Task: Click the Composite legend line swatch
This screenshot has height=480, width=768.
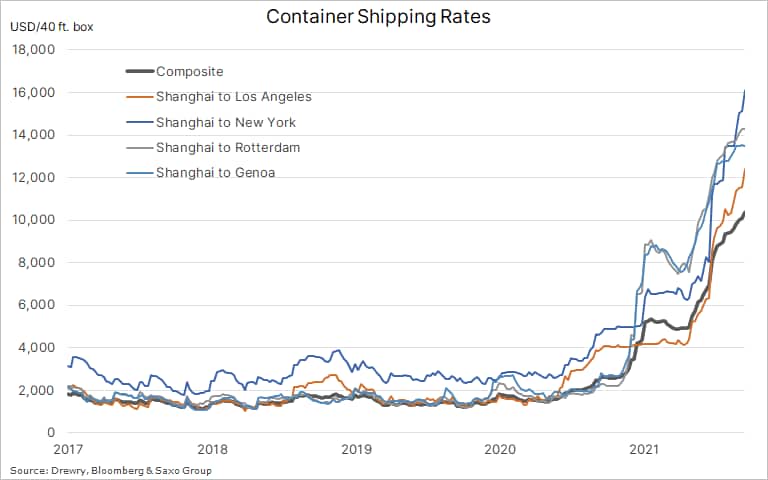Action: pyautogui.click(x=138, y=71)
